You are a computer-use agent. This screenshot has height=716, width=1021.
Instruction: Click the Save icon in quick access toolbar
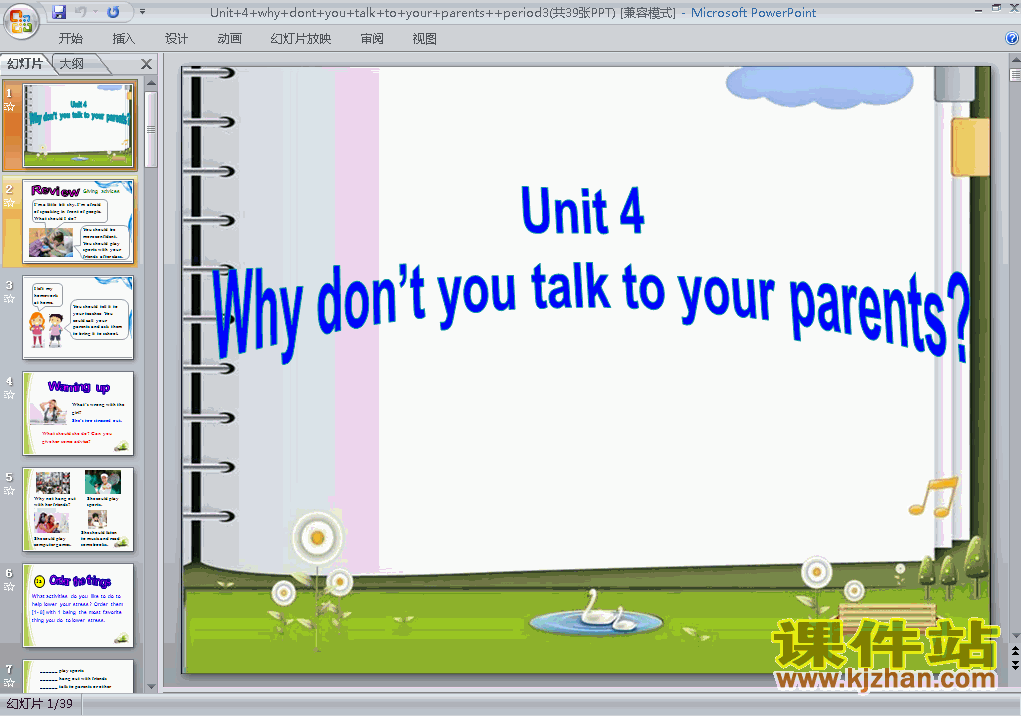[x=59, y=12]
